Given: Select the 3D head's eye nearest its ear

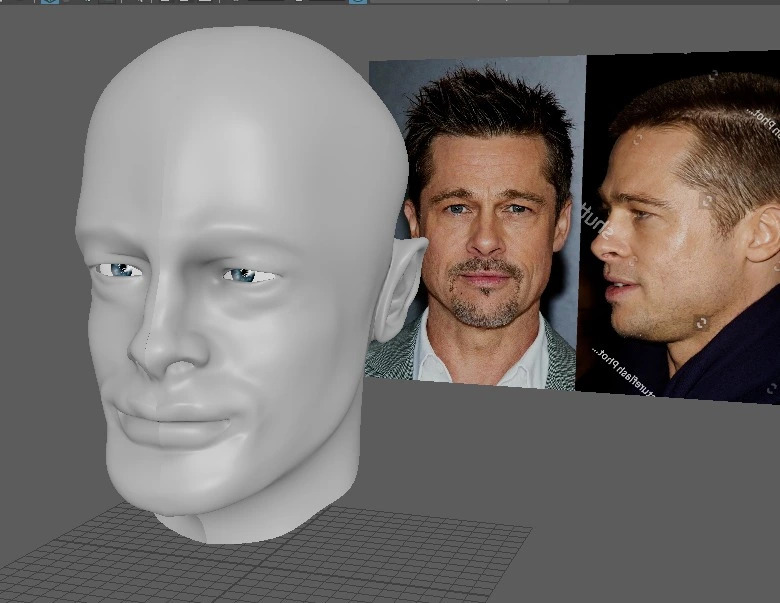Looking at the screenshot, I should [x=246, y=275].
